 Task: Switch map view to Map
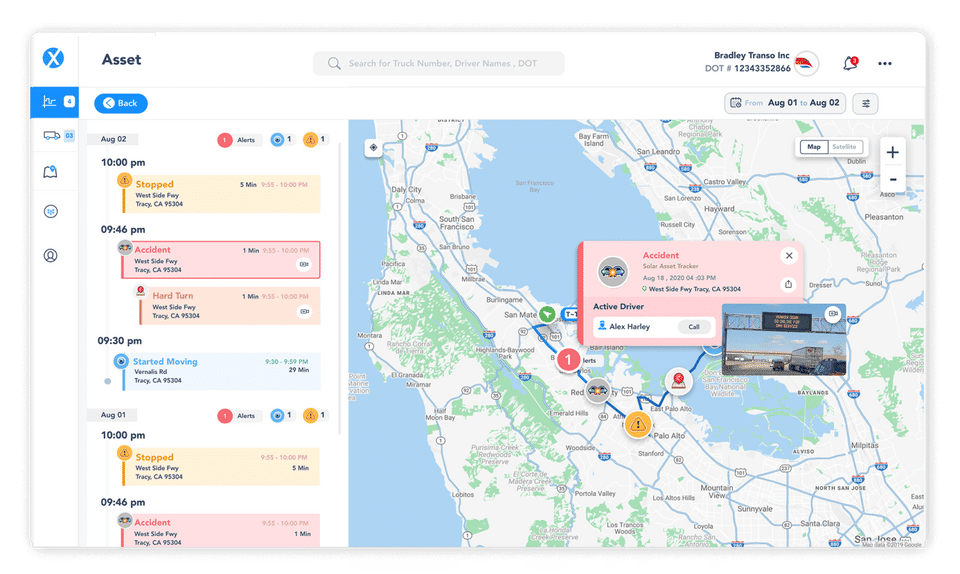coord(814,147)
